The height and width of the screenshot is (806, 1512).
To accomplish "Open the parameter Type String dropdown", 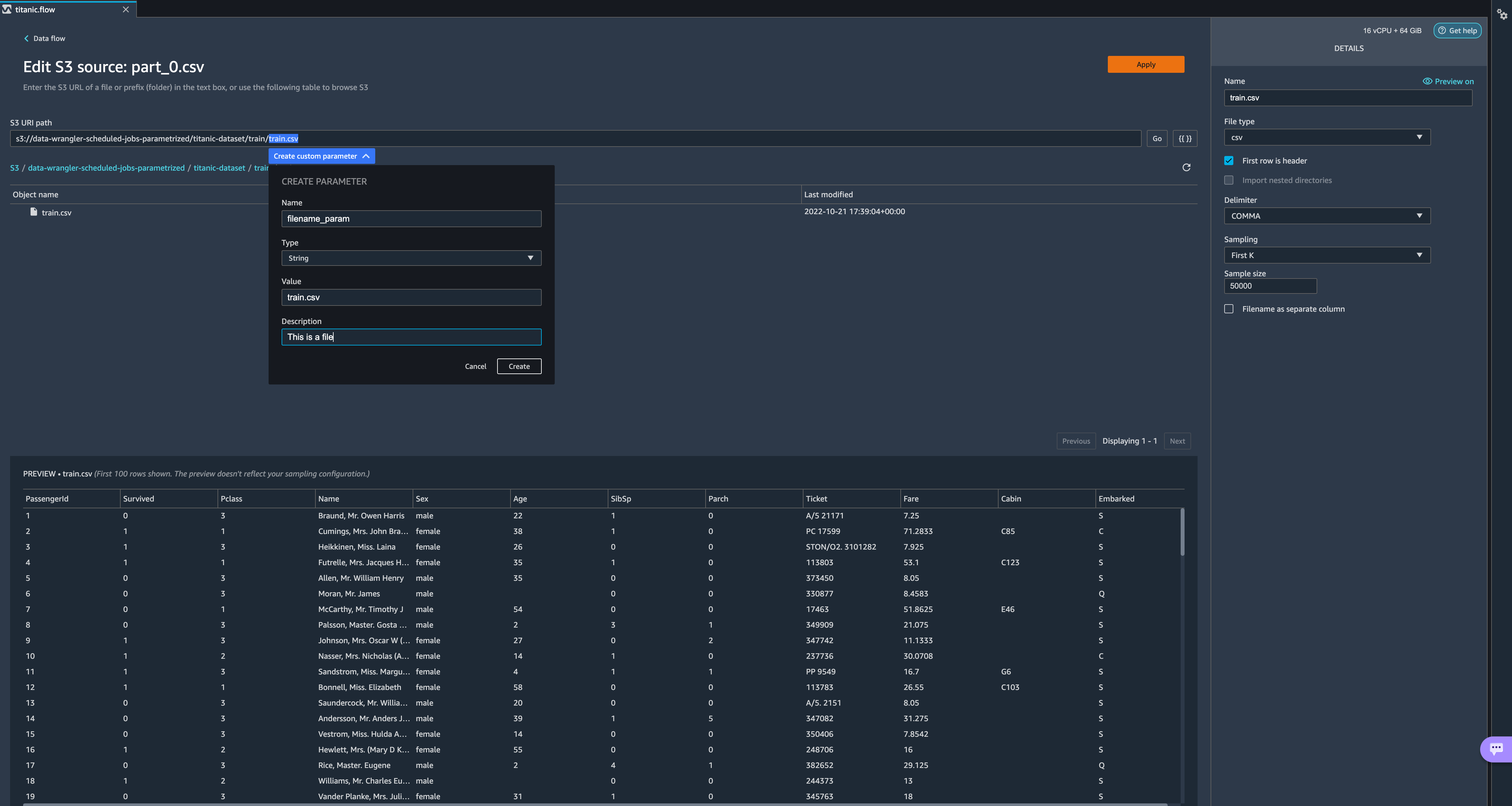I will coord(411,258).
